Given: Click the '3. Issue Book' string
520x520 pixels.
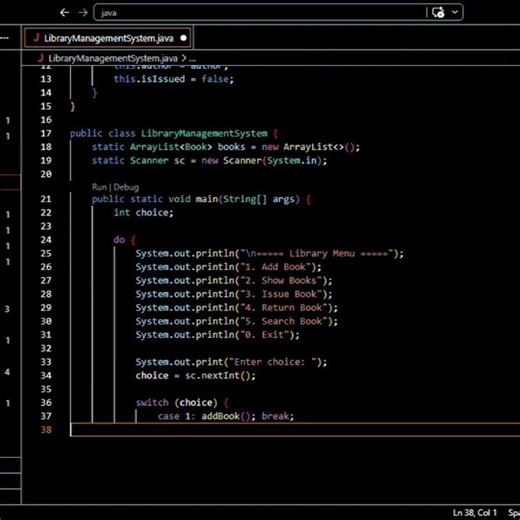Looking at the screenshot, I should [281, 294].
